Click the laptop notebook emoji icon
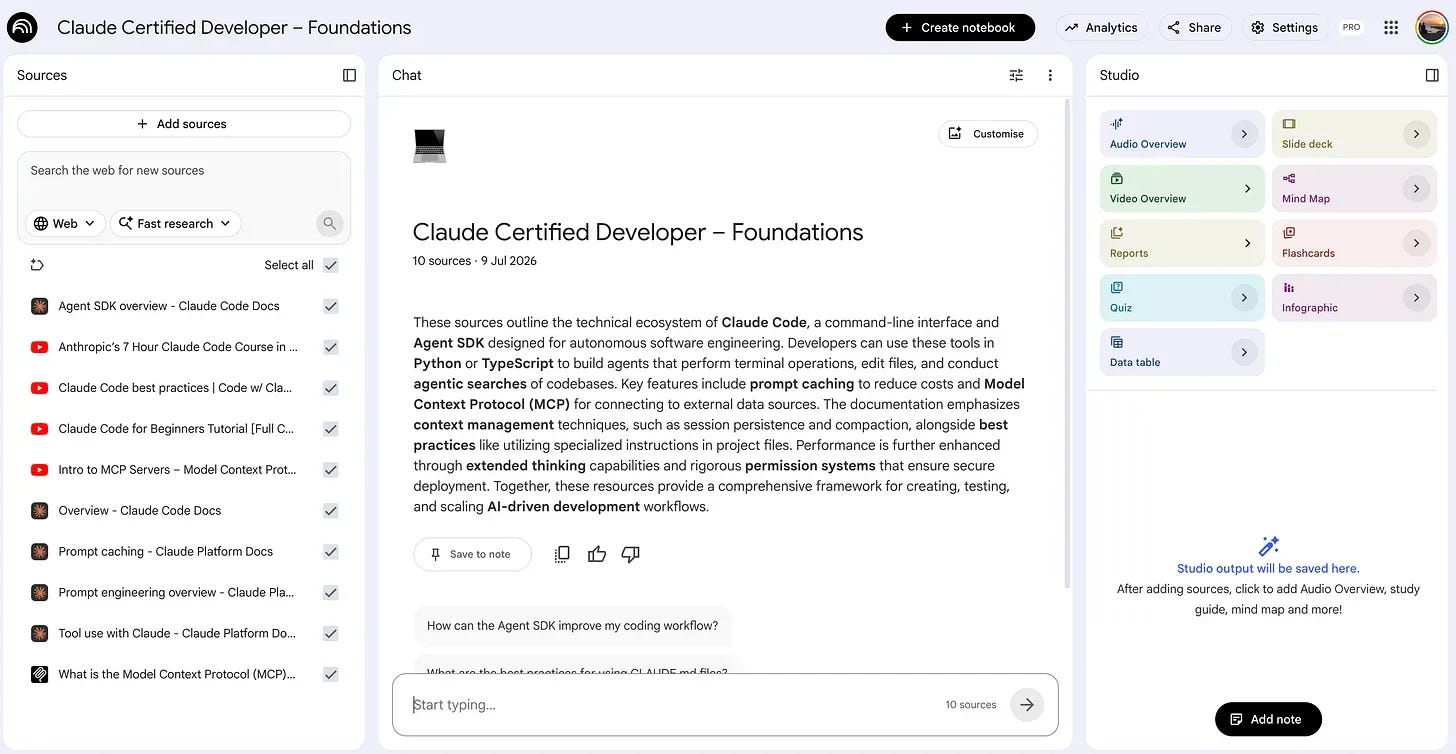The image size is (1456, 754). tap(429, 146)
